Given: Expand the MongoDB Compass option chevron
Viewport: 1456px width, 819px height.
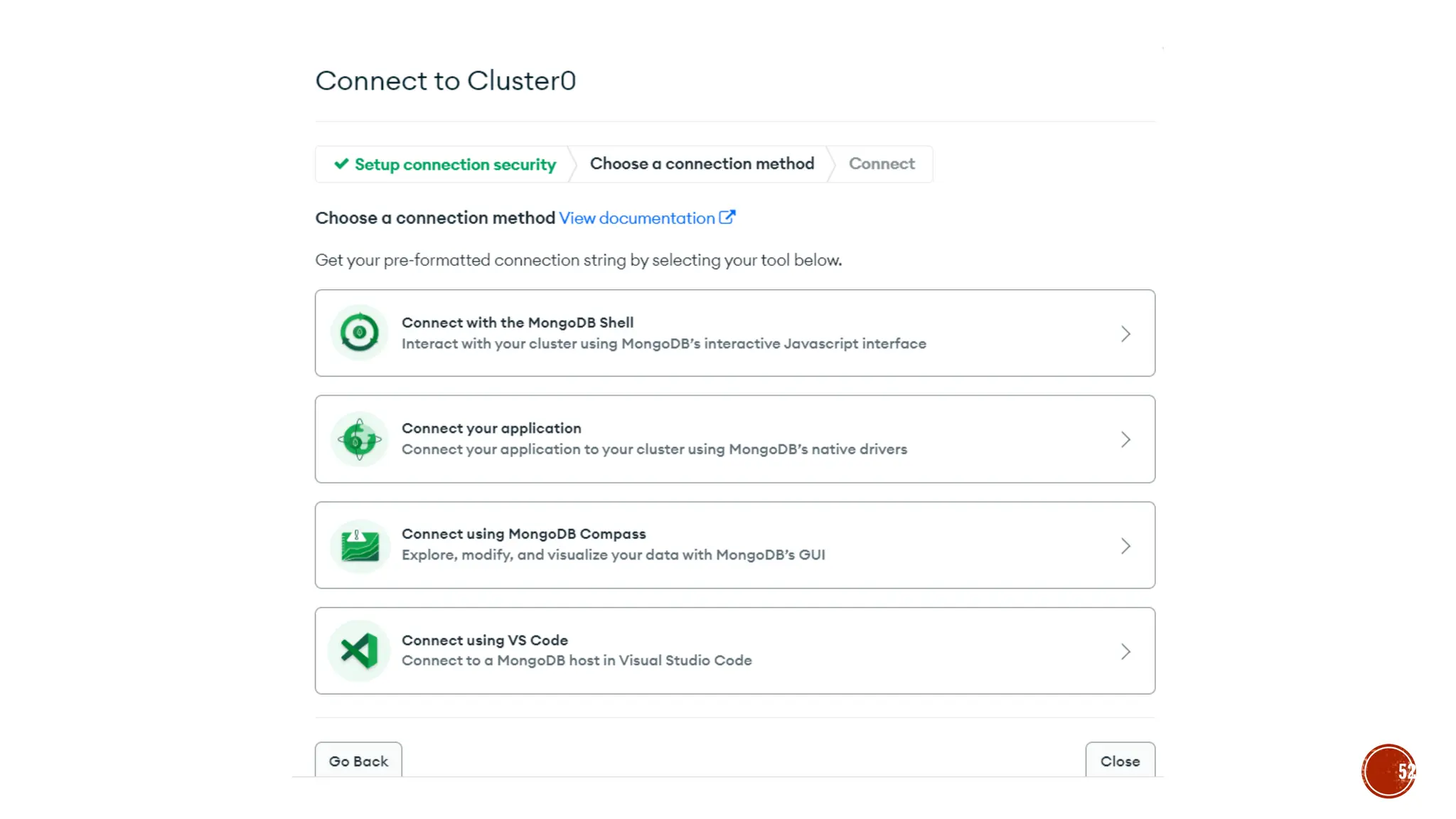Looking at the screenshot, I should click(1125, 545).
